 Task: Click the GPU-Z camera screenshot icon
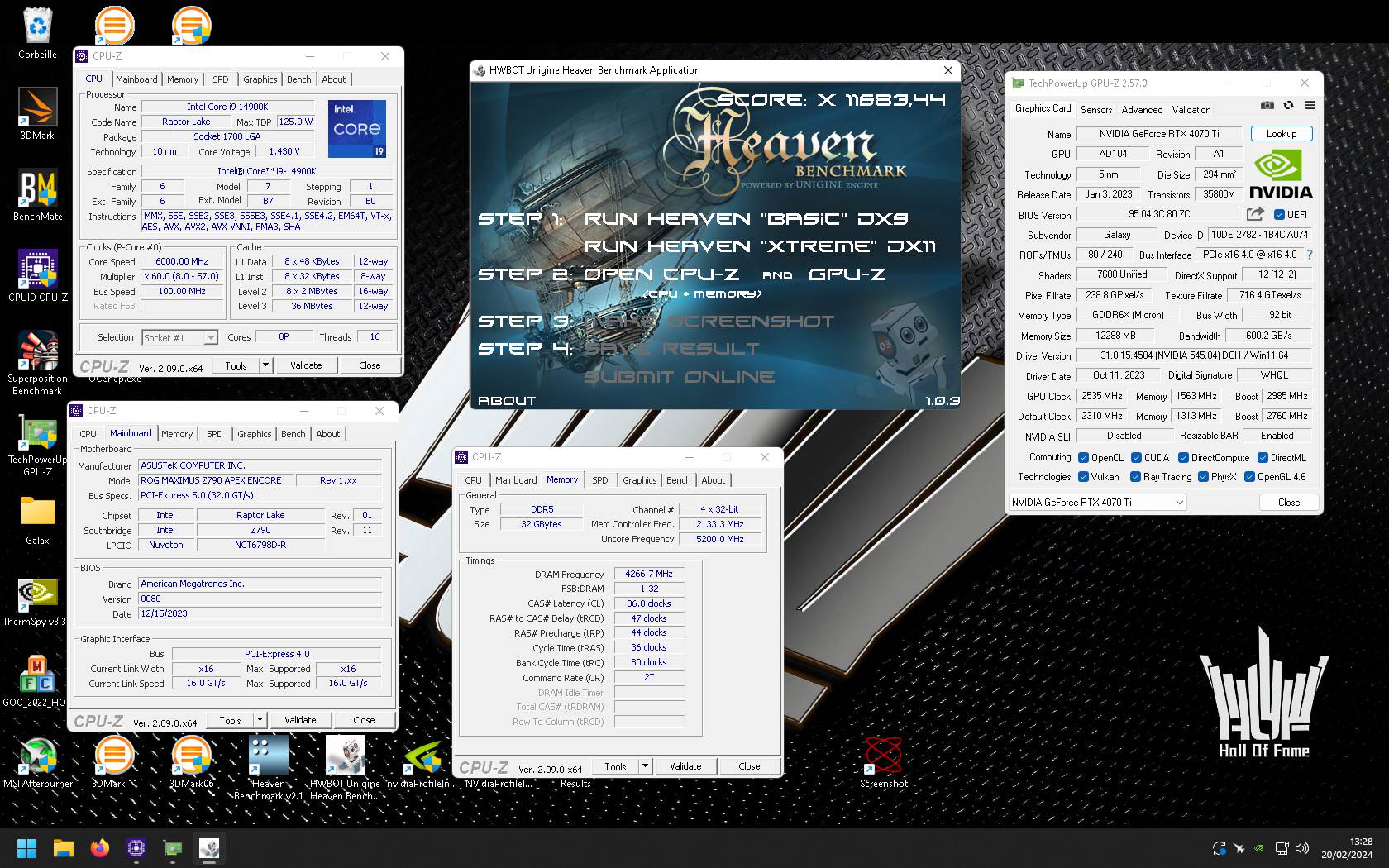pos(1267,106)
